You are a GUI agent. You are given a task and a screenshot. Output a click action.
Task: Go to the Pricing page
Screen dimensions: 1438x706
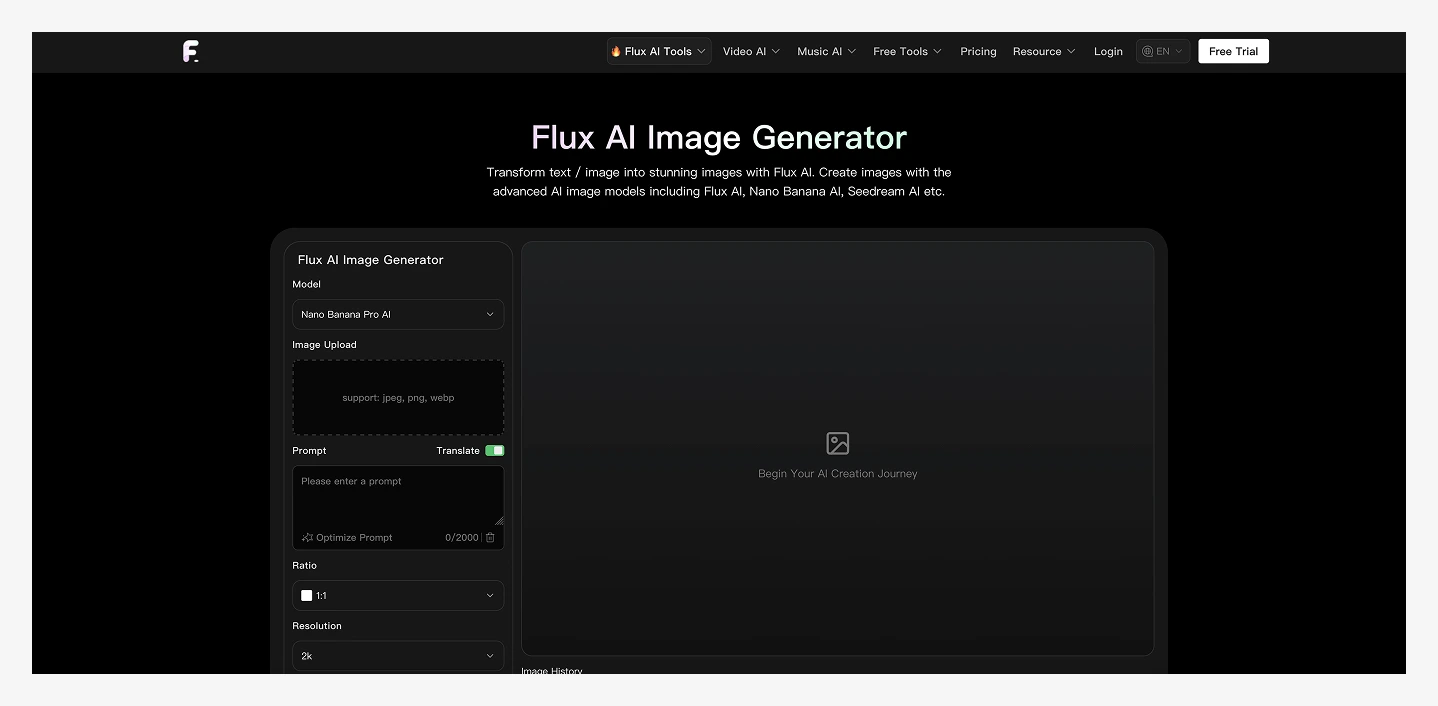point(978,52)
